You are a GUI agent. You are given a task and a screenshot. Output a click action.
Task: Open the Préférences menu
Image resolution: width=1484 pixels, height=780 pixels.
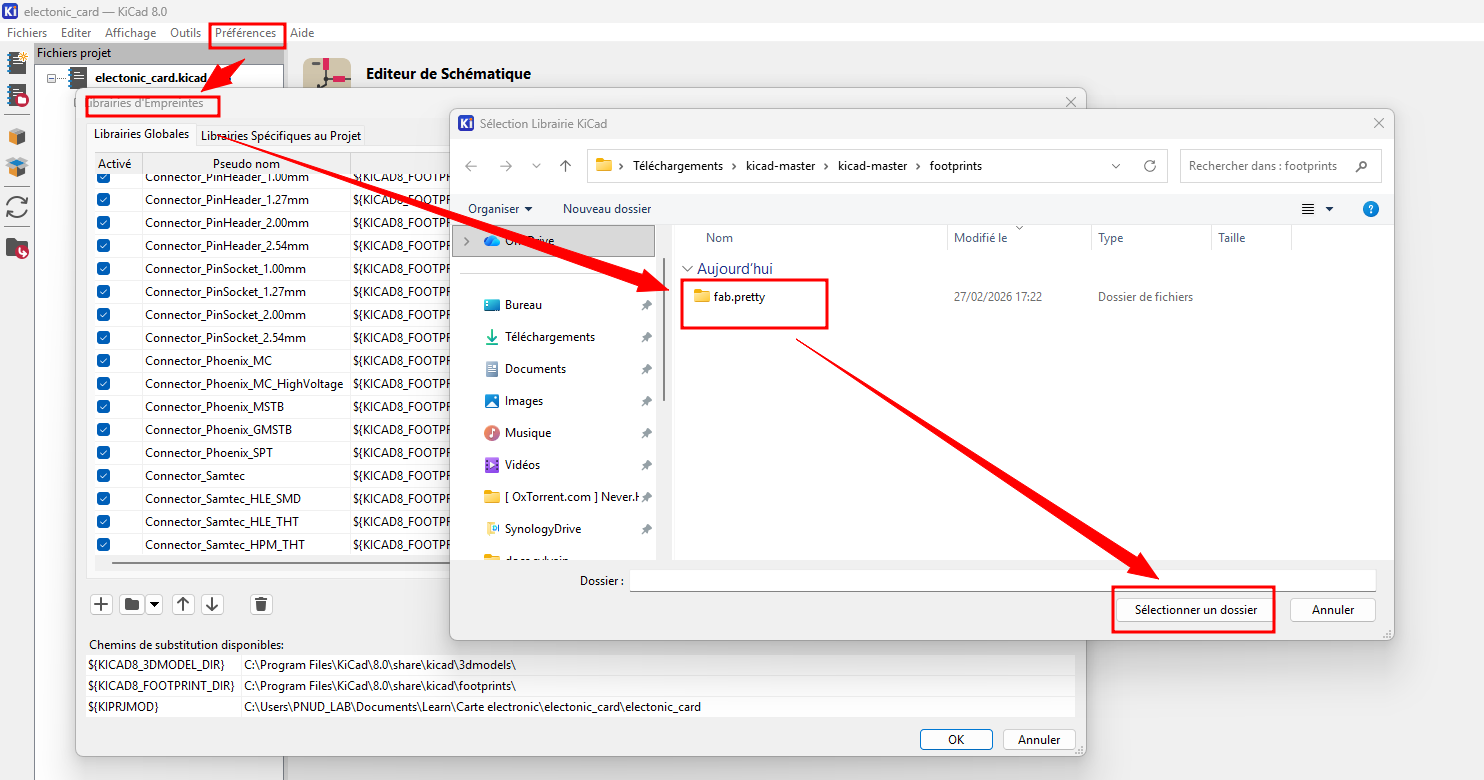(246, 33)
